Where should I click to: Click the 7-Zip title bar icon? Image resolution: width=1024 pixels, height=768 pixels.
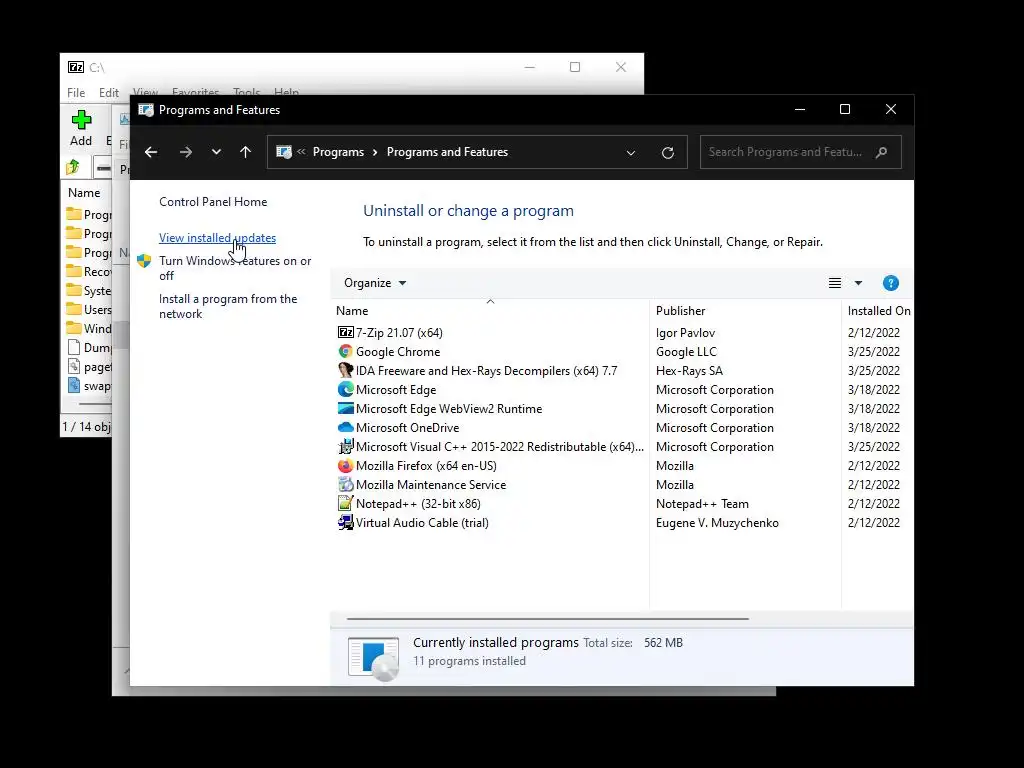(x=76, y=67)
